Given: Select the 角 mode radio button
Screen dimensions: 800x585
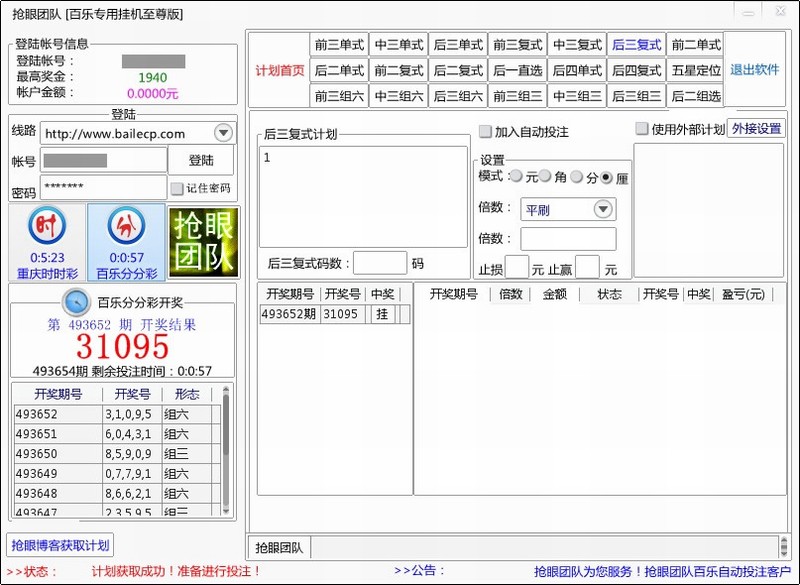Looking at the screenshot, I should pyautogui.click(x=546, y=177).
